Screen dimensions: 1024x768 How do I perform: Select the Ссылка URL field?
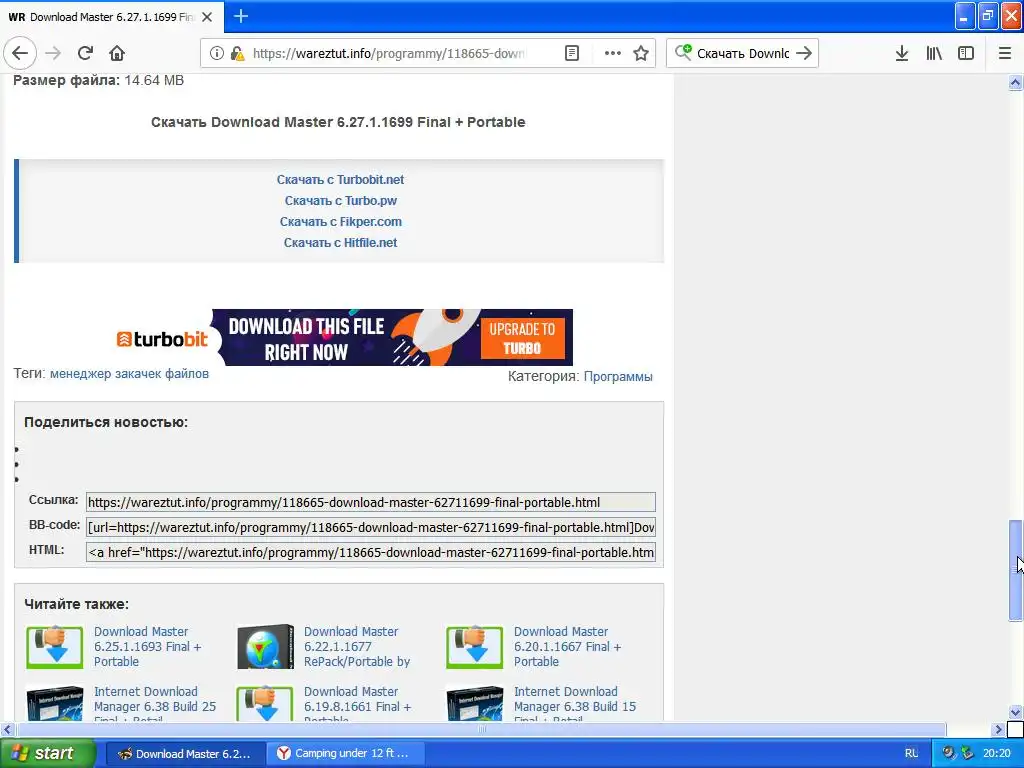pos(370,502)
